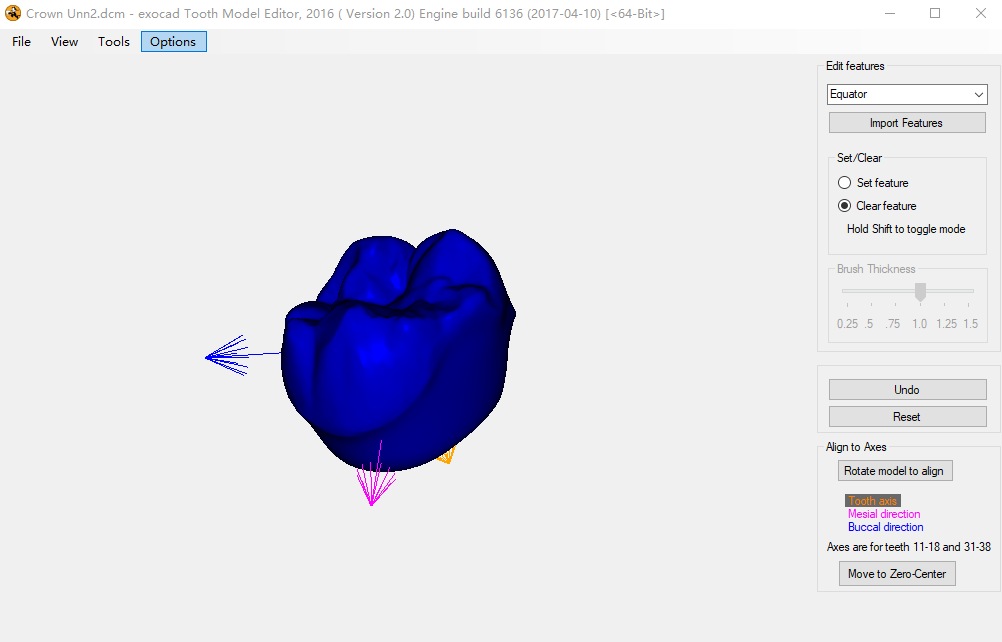Select the Mesial direction label
This screenshot has width=1002, height=642.
pyautogui.click(x=883, y=513)
